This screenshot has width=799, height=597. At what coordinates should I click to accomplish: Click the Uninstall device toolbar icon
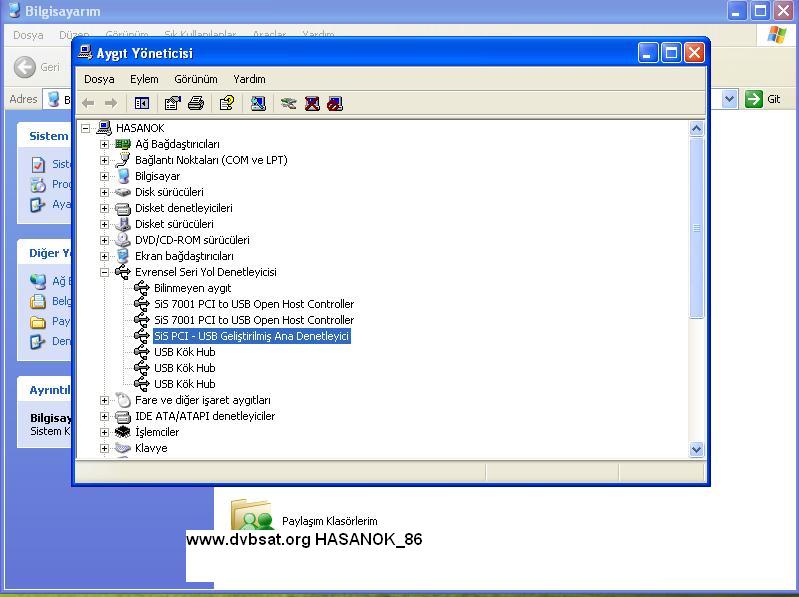pos(312,103)
